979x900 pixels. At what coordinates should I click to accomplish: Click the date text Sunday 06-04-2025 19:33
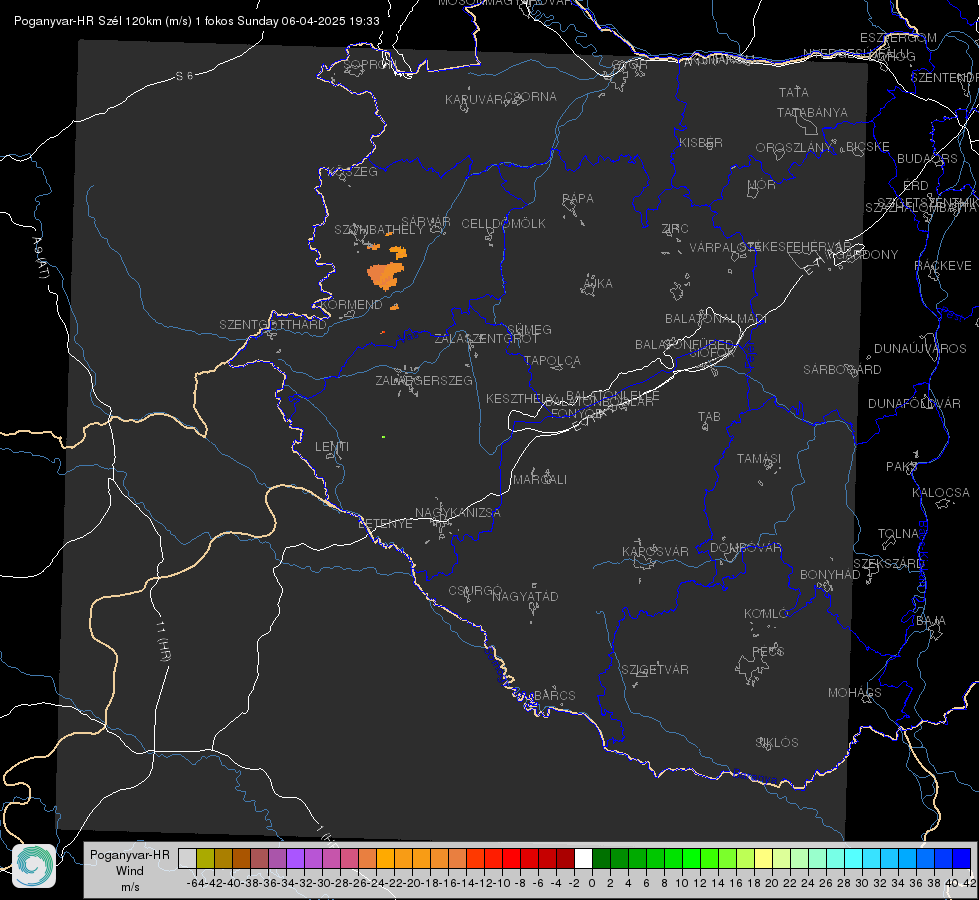click(308, 21)
